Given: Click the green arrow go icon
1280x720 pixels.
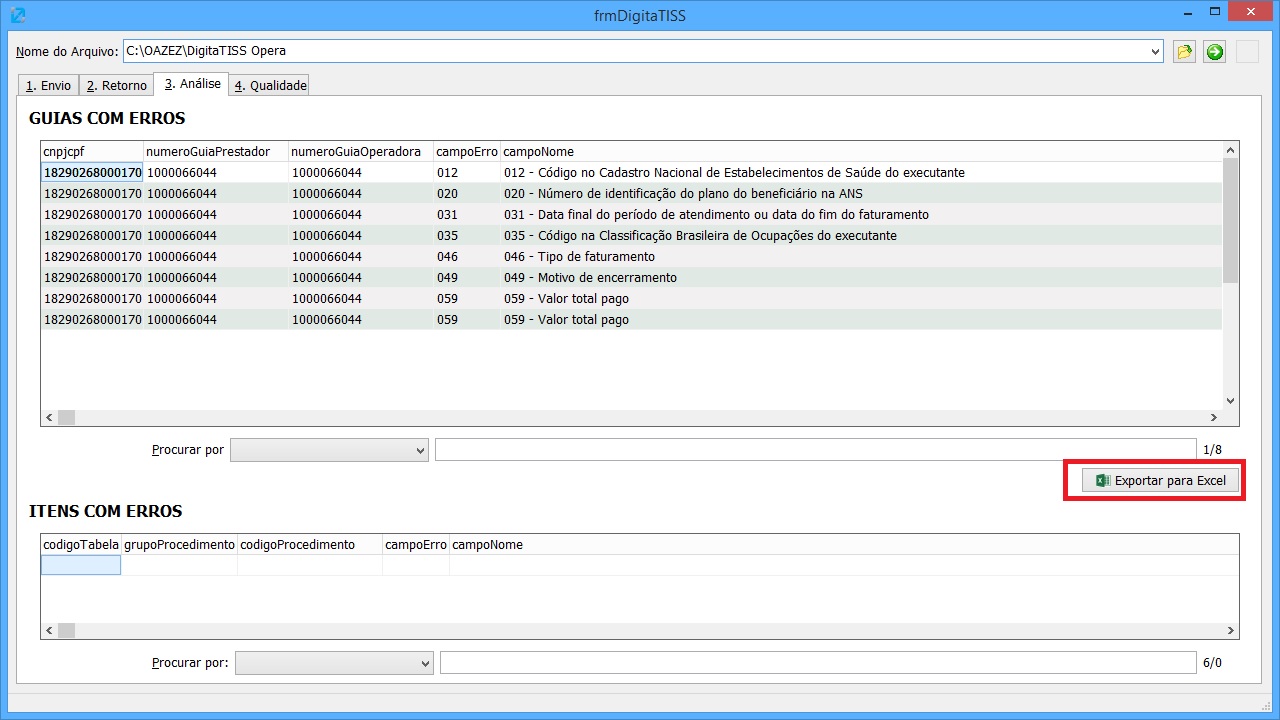Looking at the screenshot, I should click(x=1215, y=52).
